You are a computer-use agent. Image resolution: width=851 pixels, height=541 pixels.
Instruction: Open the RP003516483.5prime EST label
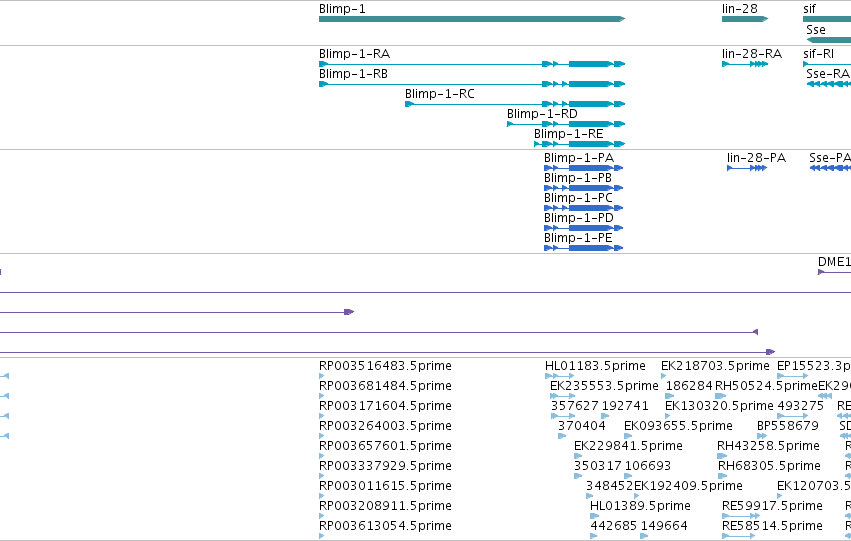(385, 366)
